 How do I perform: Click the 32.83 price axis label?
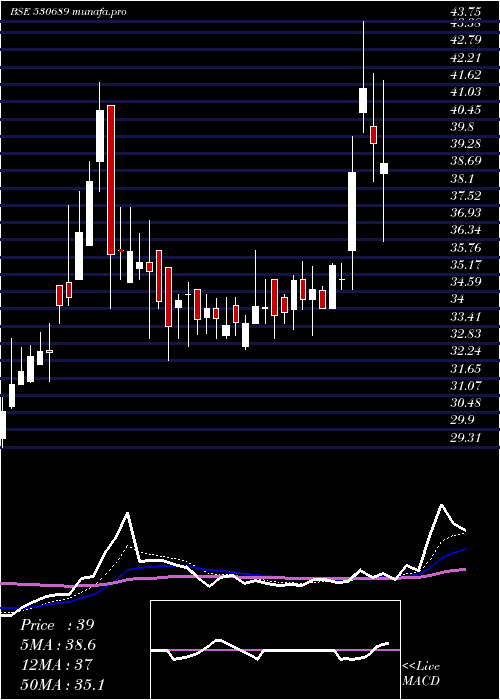[465, 334]
